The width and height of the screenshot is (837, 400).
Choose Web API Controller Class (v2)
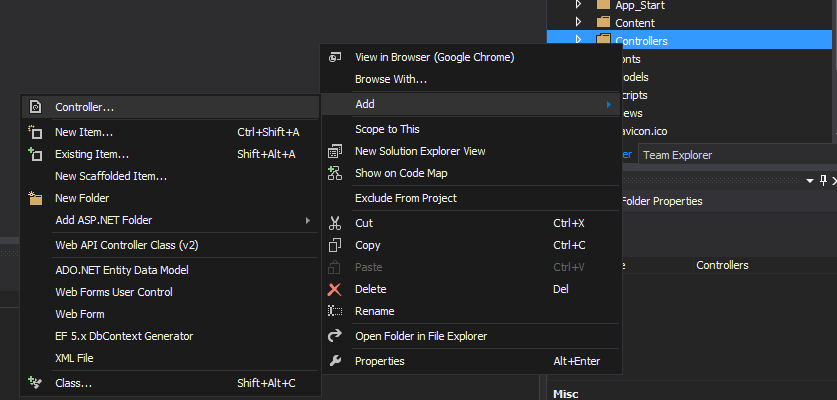click(127, 245)
